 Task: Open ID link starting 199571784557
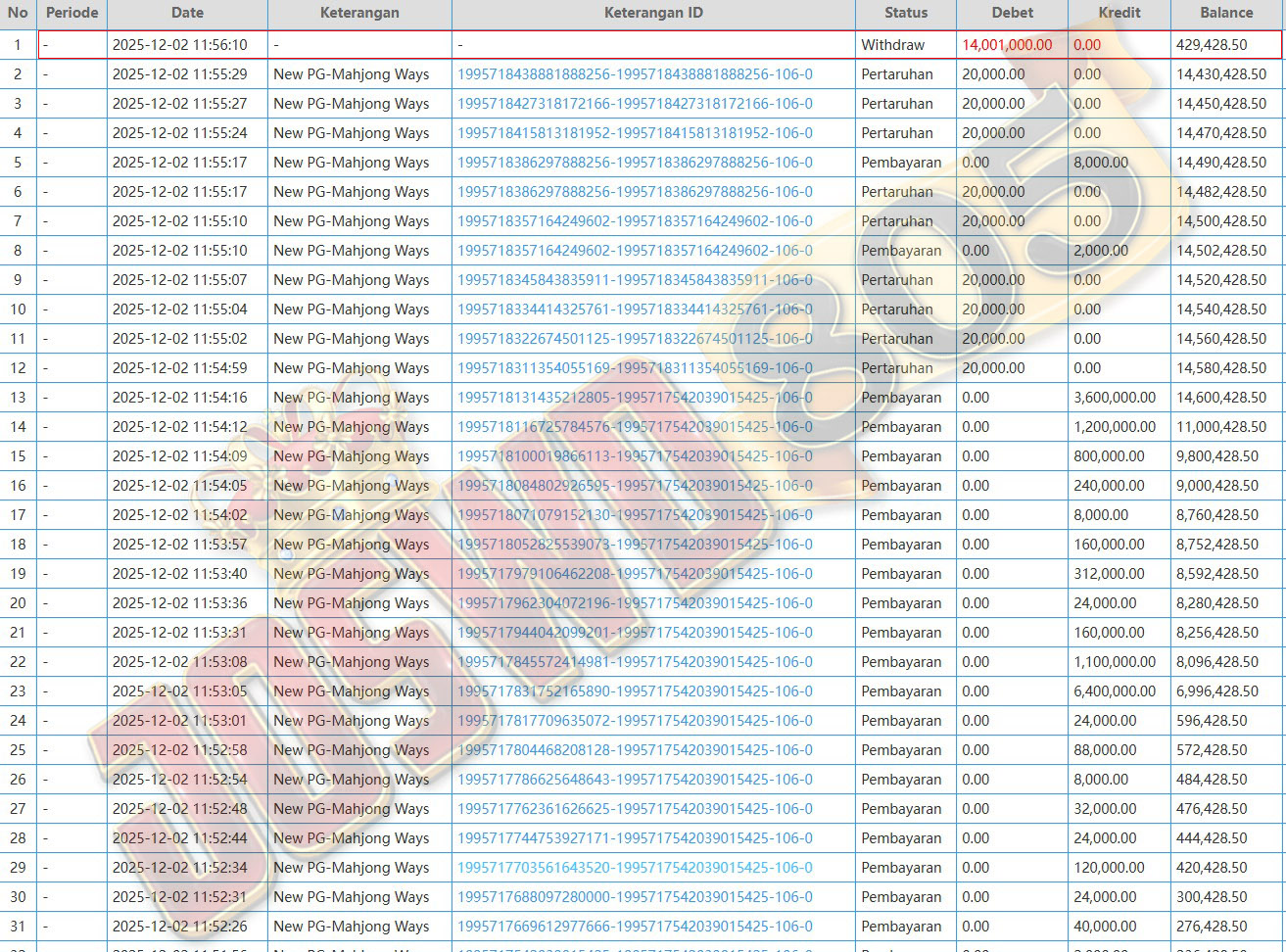coord(635,662)
